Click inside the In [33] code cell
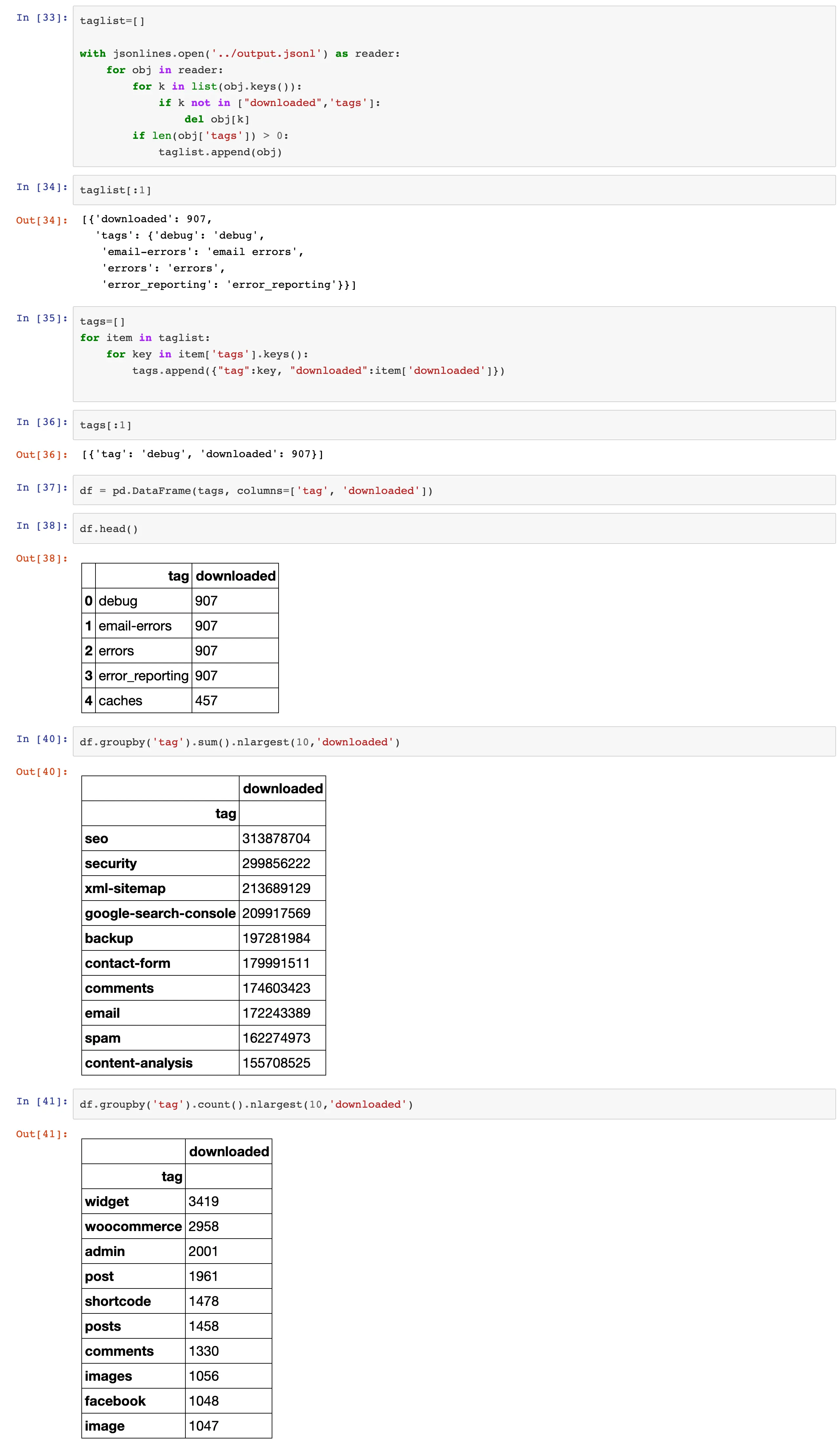 click(453, 86)
